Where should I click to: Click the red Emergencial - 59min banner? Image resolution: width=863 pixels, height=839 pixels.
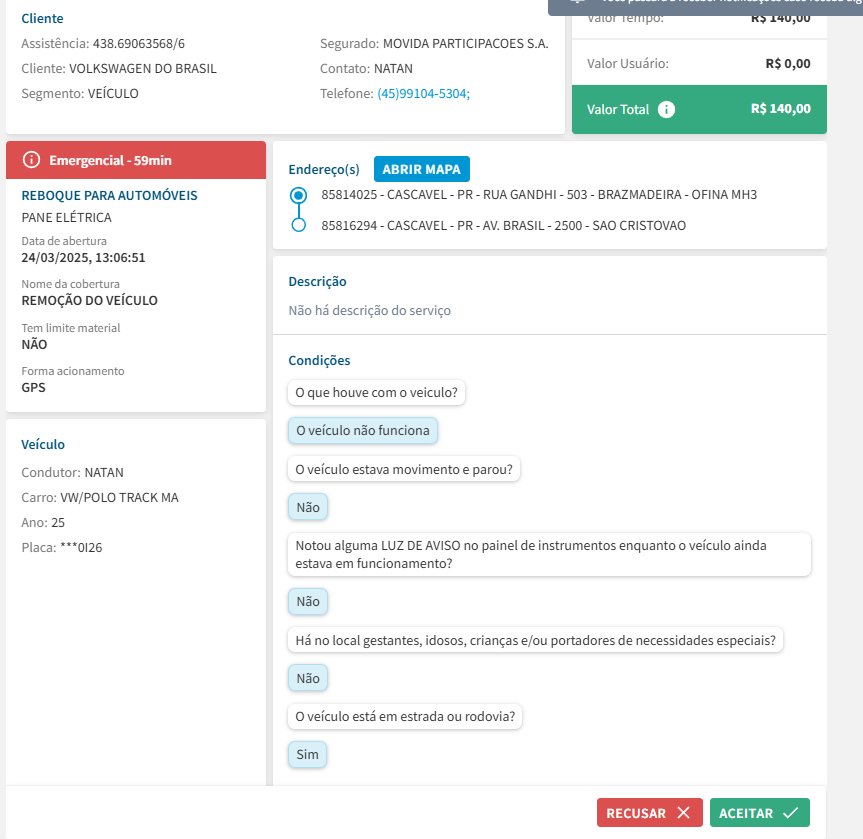(x=136, y=160)
